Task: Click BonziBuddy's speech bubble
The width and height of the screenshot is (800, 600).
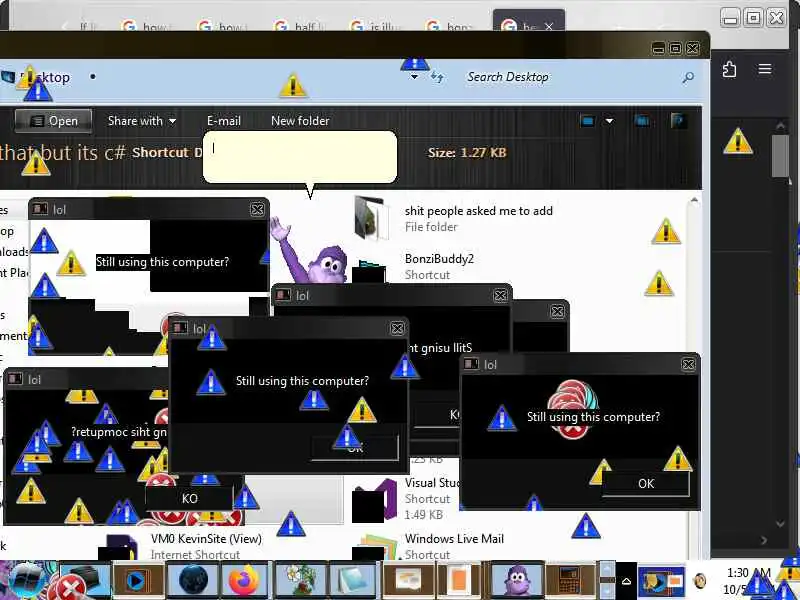Action: click(x=300, y=158)
